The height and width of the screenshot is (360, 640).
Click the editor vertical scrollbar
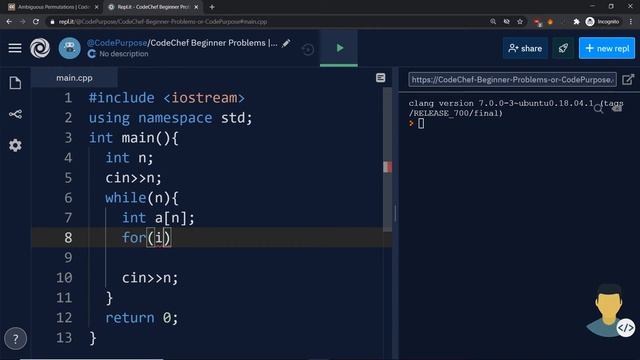387,159
